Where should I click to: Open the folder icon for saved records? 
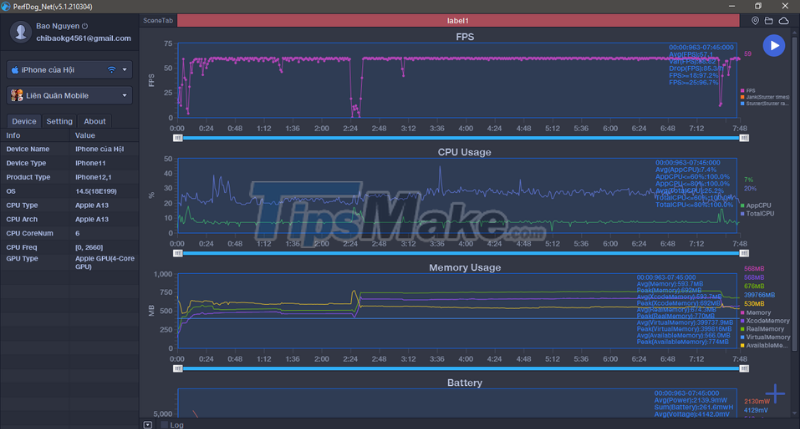click(770, 20)
